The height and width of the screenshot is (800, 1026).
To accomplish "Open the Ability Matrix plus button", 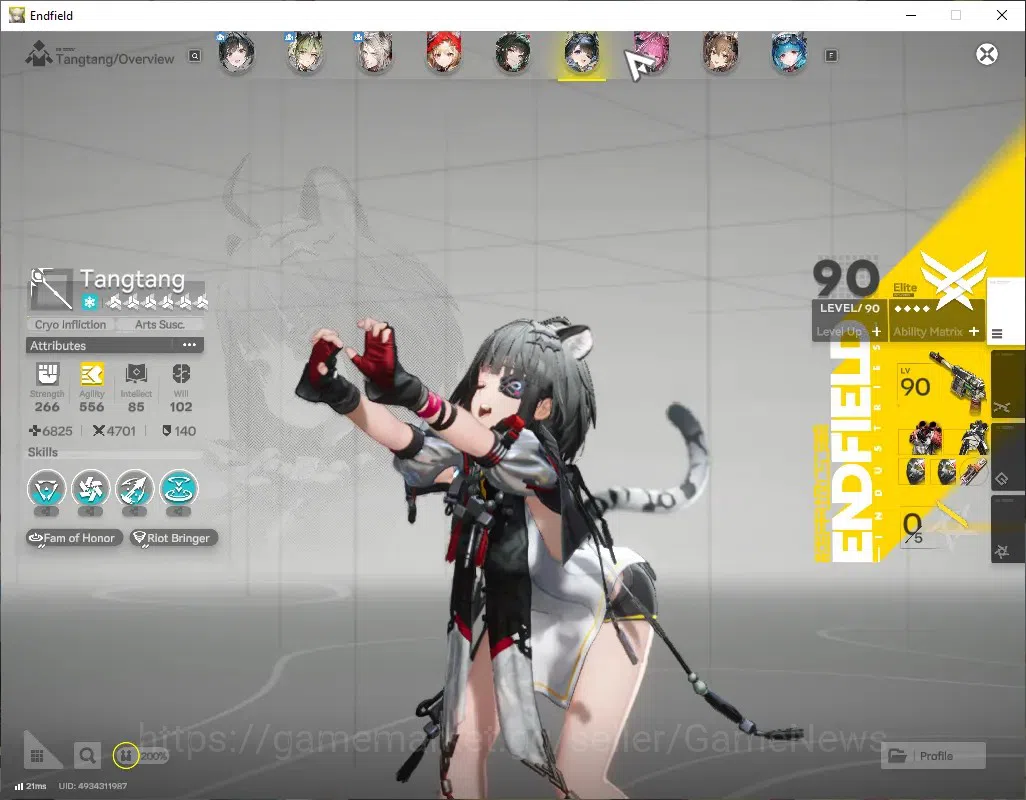I will pyautogui.click(x=974, y=332).
